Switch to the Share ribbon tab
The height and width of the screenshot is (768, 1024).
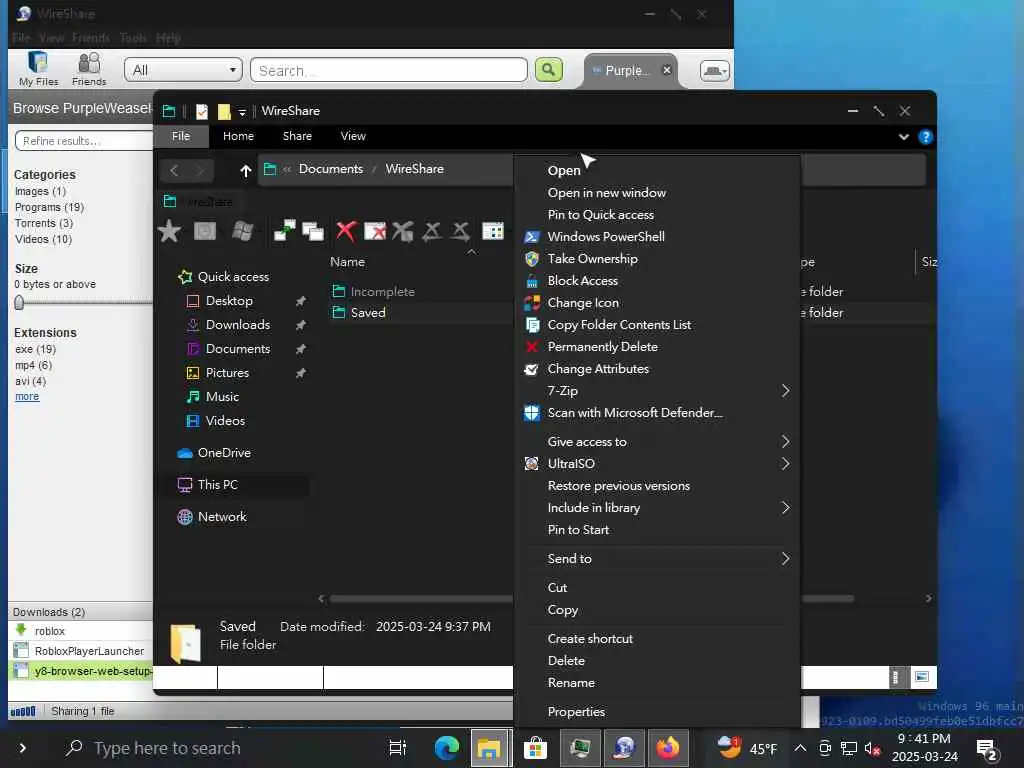pyautogui.click(x=297, y=136)
